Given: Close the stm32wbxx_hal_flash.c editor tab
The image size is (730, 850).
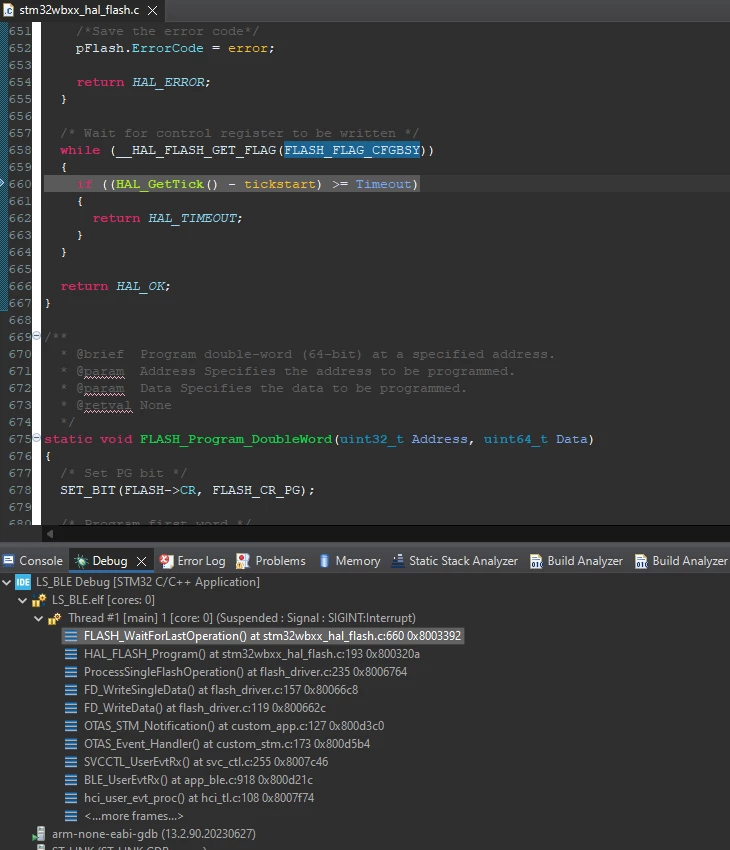Looking at the screenshot, I should pyautogui.click(x=153, y=10).
